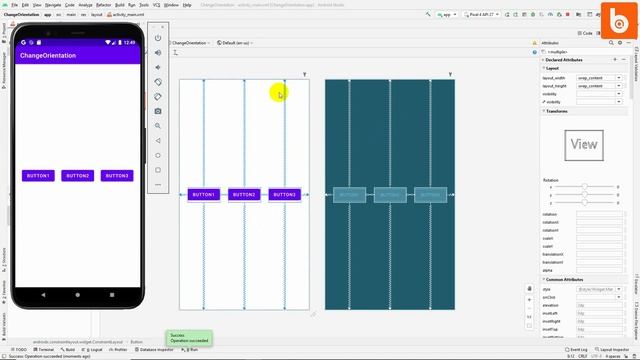Open the layout_width value dropdown
Screen dimensions: 640x360
tap(619, 78)
